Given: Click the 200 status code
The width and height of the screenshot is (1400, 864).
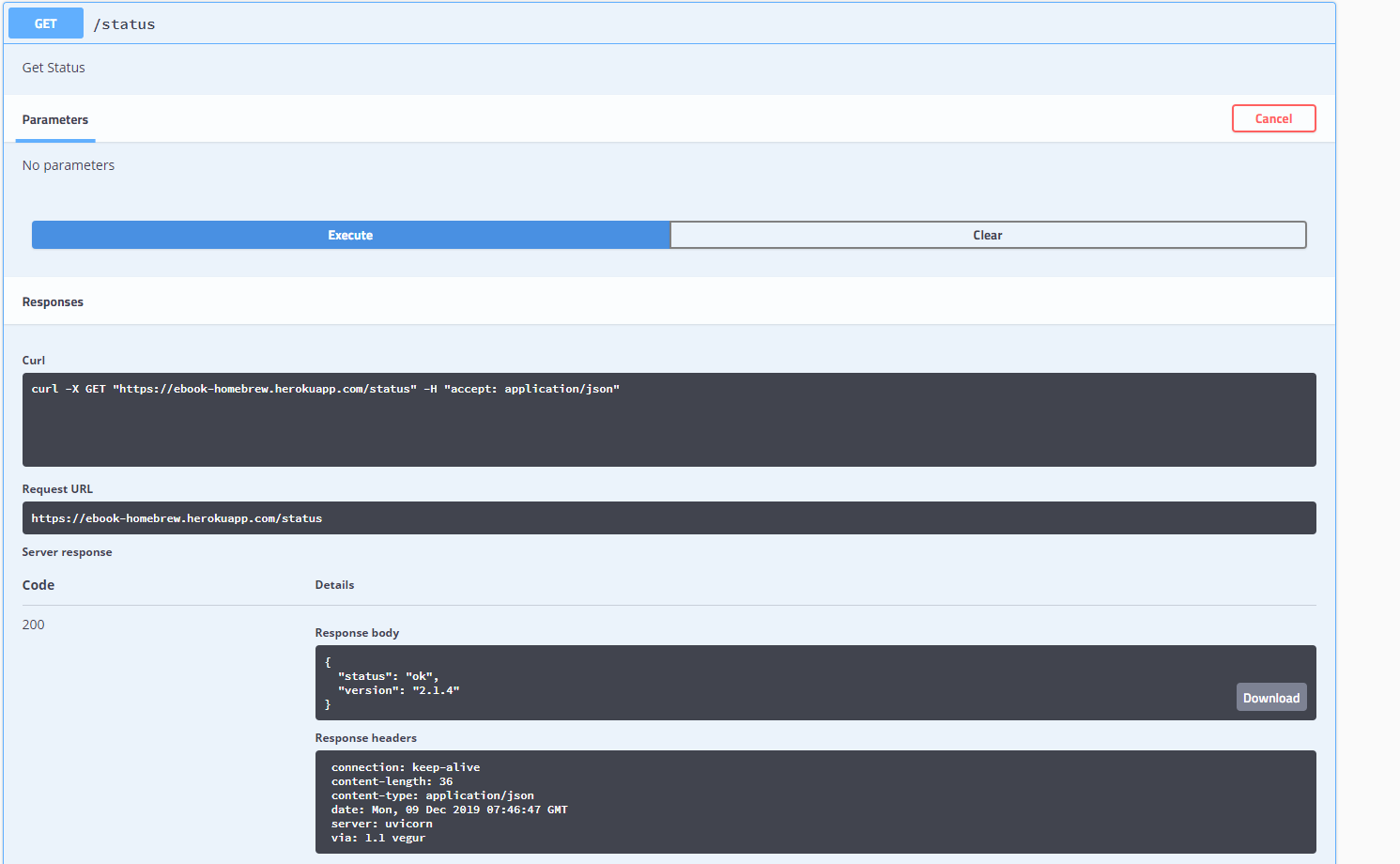Looking at the screenshot, I should (x=34, y=625).
